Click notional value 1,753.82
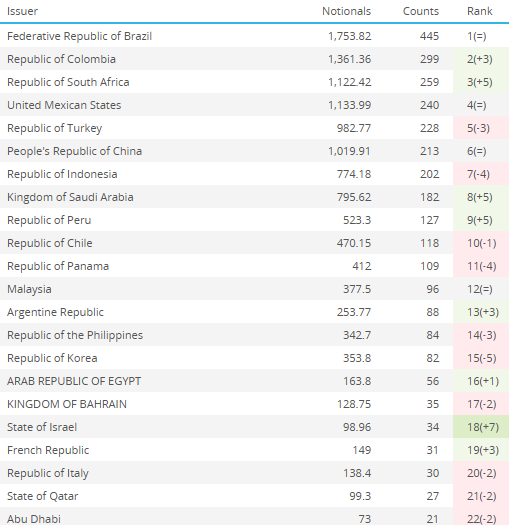509x525 pixels. [x=350, y=36]
